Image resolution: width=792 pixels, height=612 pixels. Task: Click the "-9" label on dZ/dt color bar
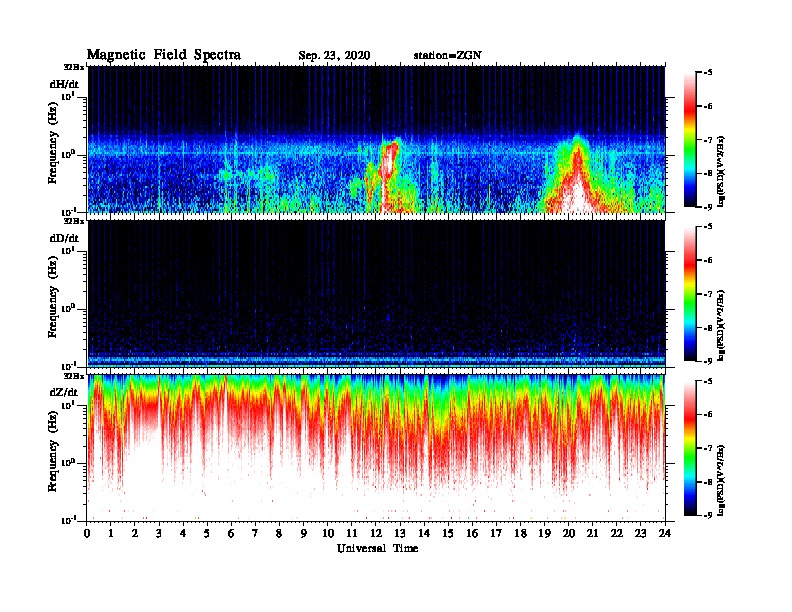click(708, 515)
